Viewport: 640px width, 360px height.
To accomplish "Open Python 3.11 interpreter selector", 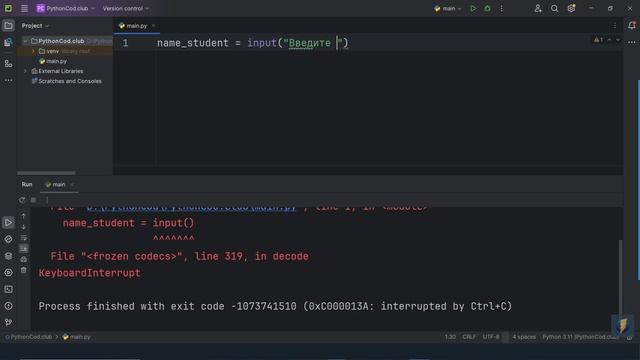I will point(580,337).
